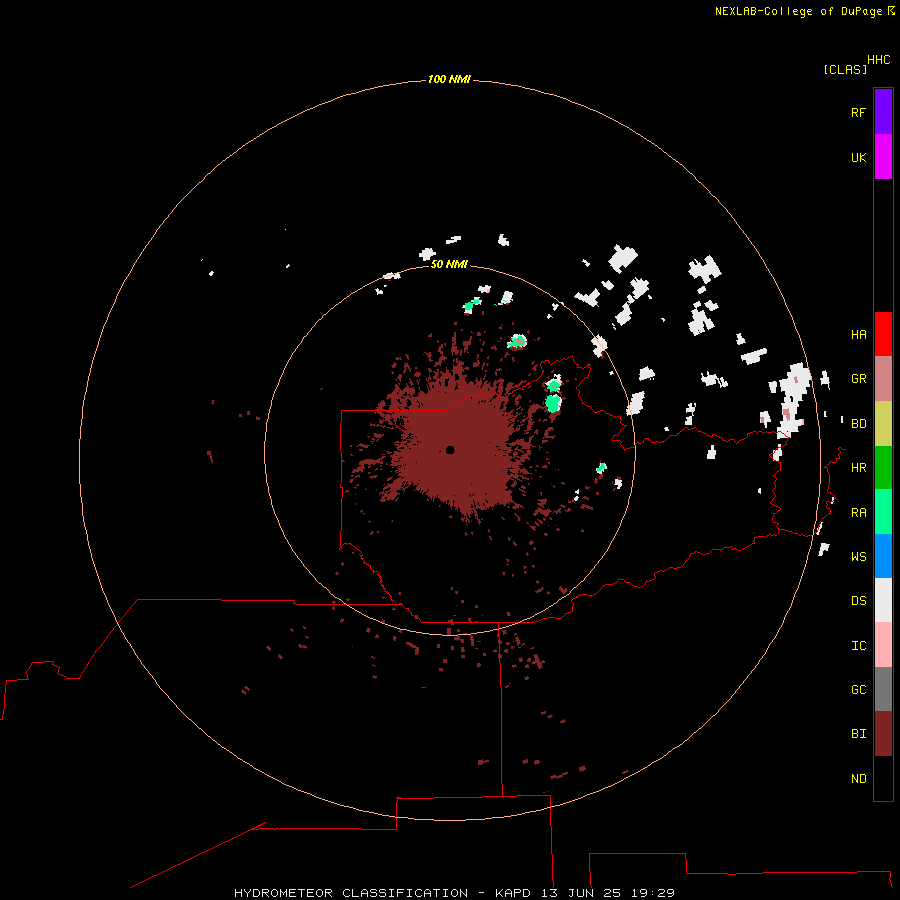Click the DS white legend swatch
The height and width of the screenshot is (900, 900).
coord(883,600)
